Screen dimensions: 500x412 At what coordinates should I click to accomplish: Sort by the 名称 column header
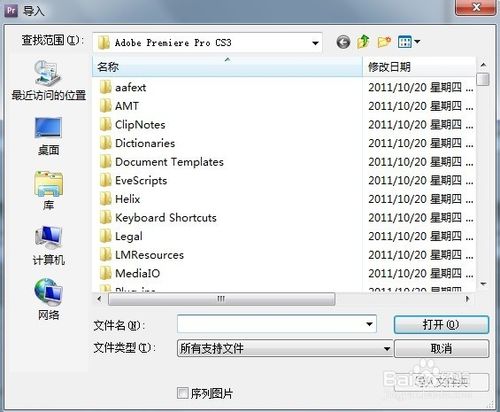point(227,67)
